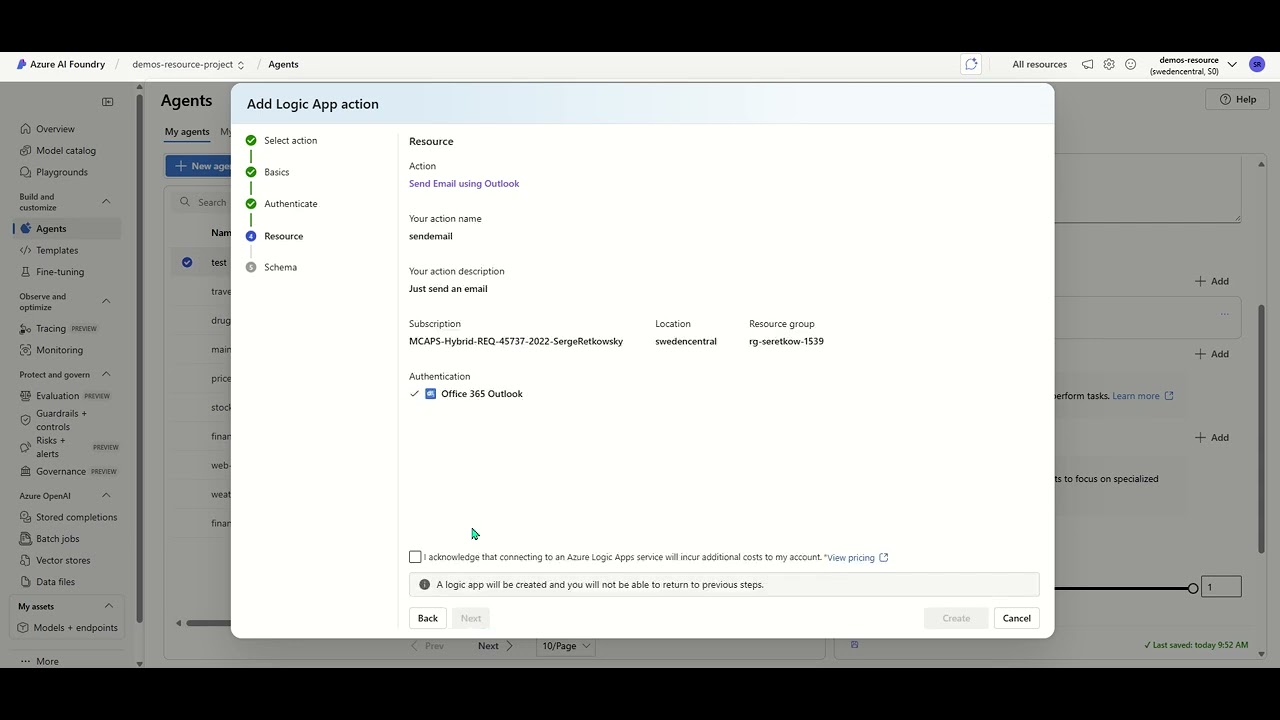The image size is (1280, 720).
Task: Go to the Basics step
Action: pyautogui.click(x=268, y=172)
